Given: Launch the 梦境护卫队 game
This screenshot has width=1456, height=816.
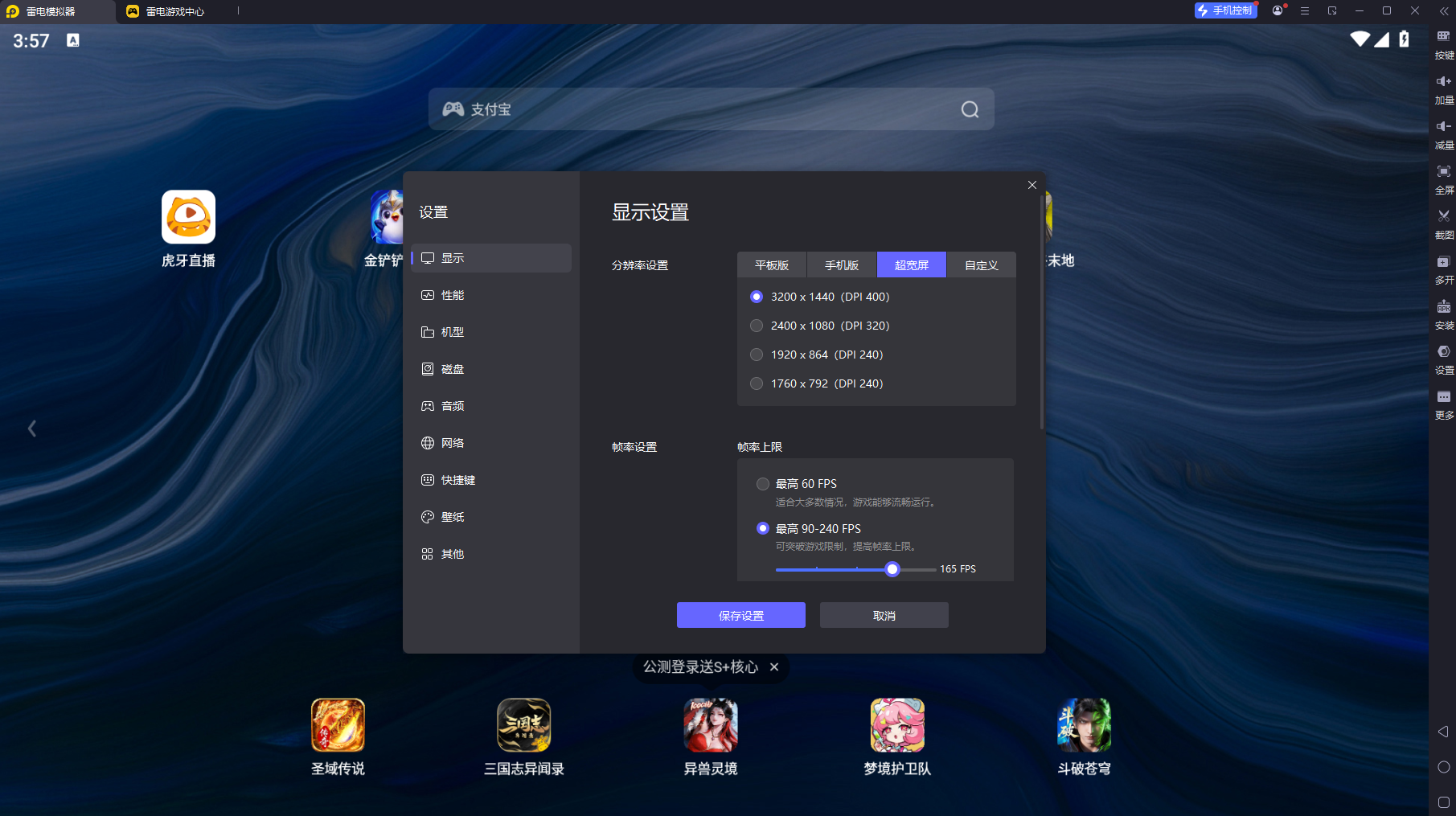Looking at the screenshot, I should pyautogui.click(x=897, y=736).
